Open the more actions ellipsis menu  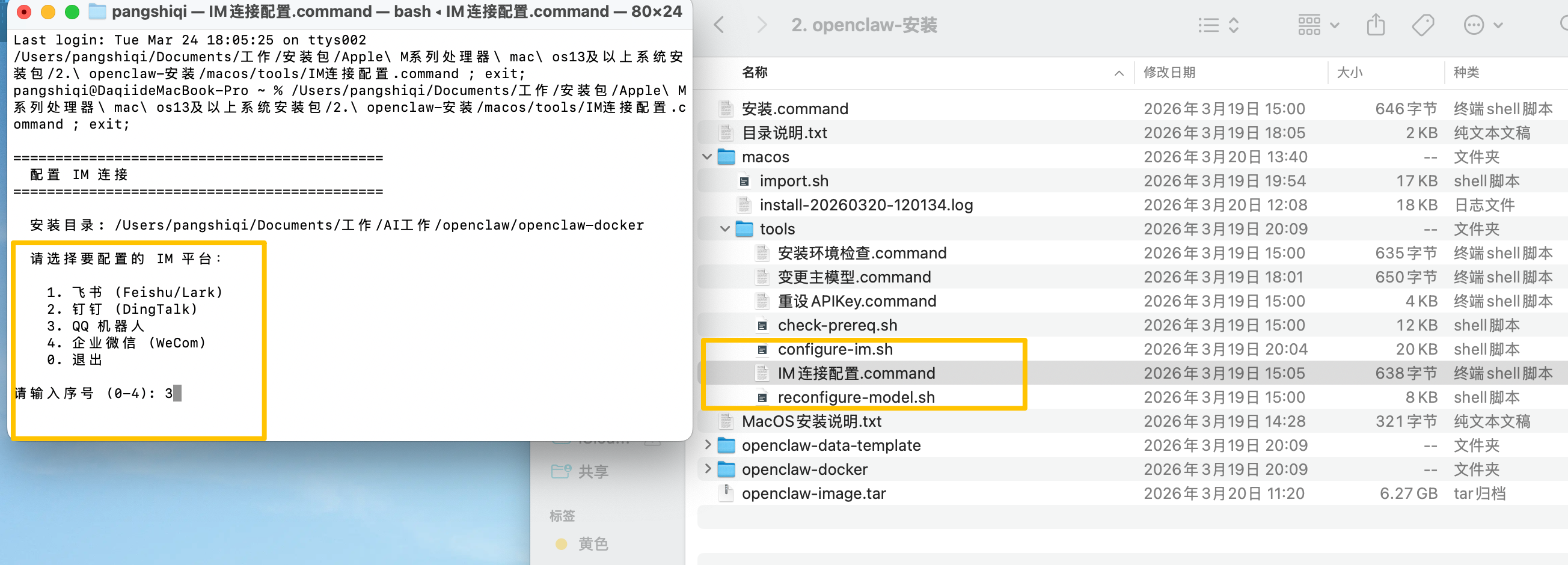1482,25
